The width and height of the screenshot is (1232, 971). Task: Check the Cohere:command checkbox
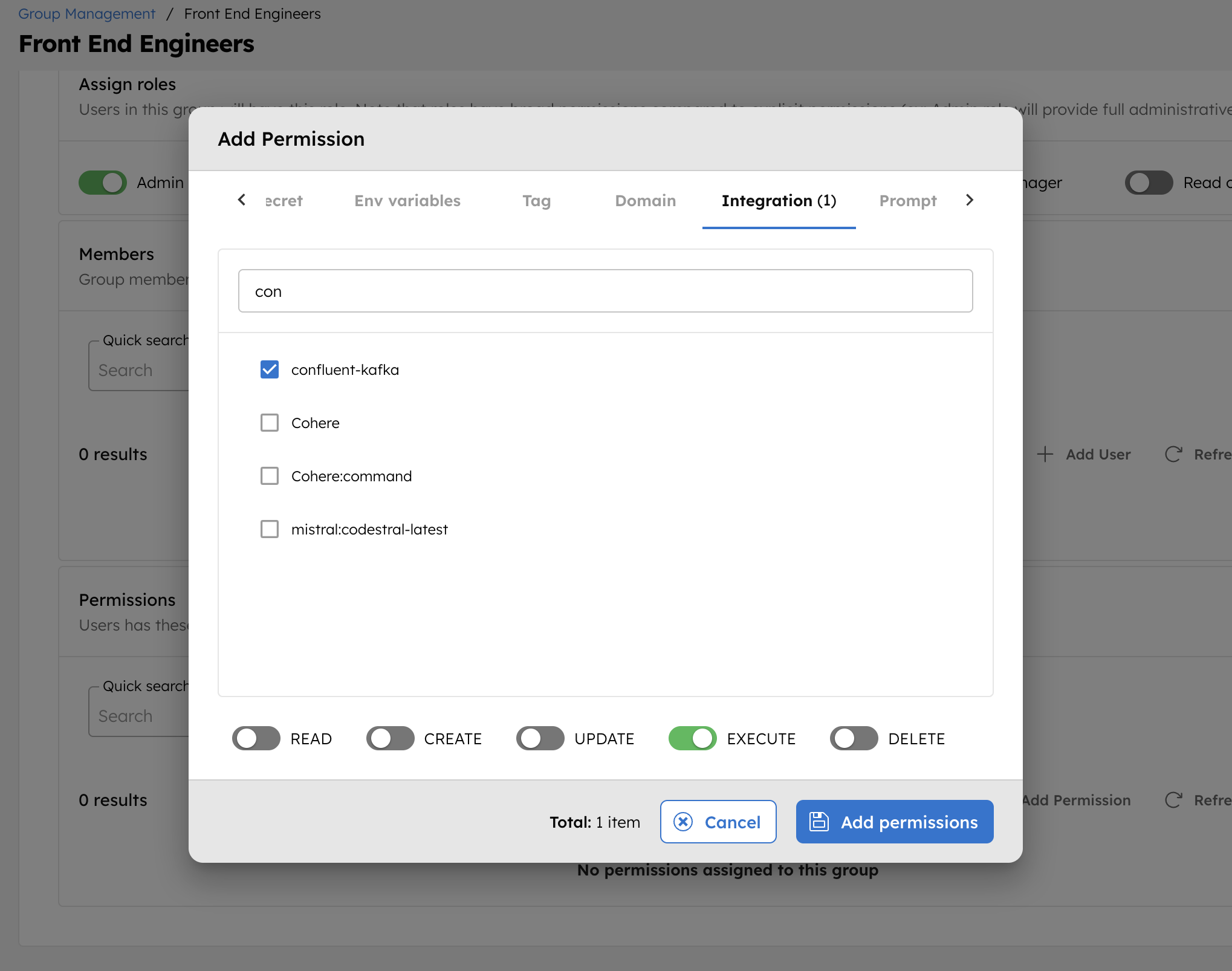coord(270,476)
